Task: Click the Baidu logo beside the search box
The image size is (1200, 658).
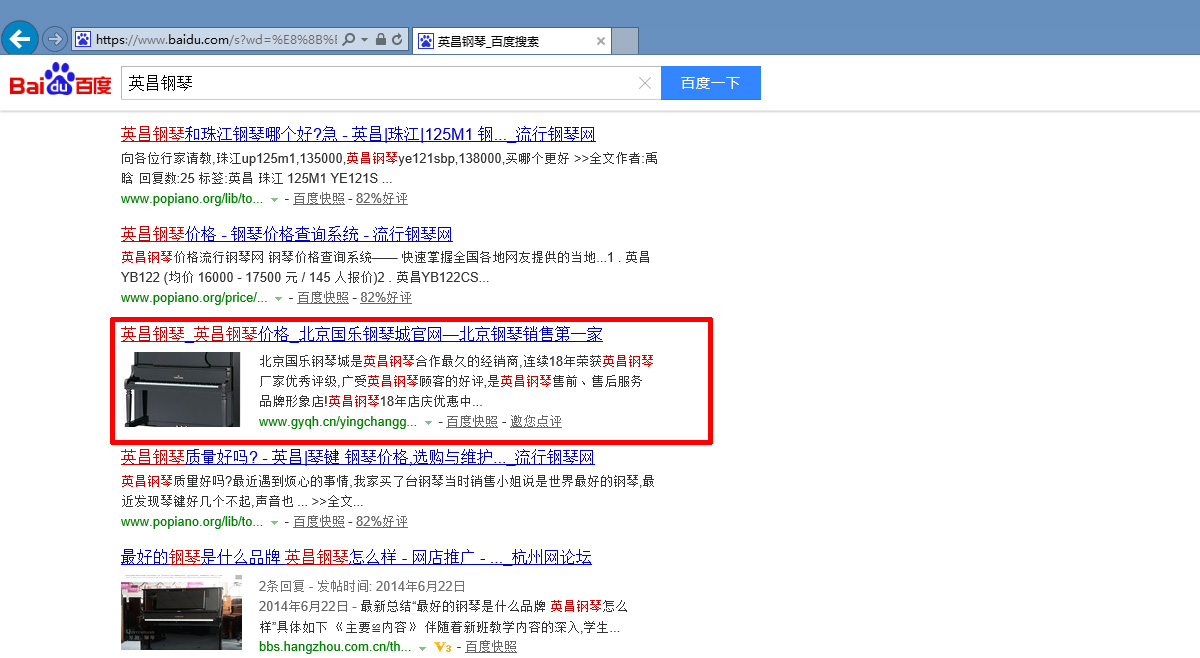Action: click(x=60, y=82)
